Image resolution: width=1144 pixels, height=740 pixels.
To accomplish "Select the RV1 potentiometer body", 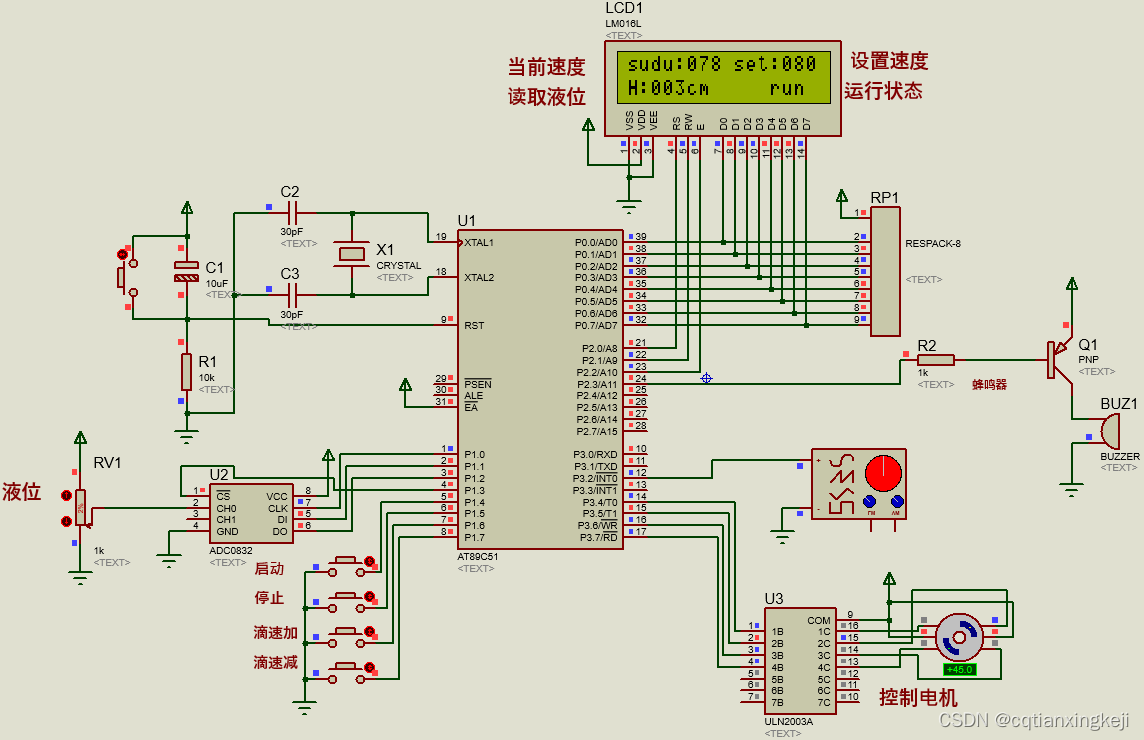I will tap(80, 508).
